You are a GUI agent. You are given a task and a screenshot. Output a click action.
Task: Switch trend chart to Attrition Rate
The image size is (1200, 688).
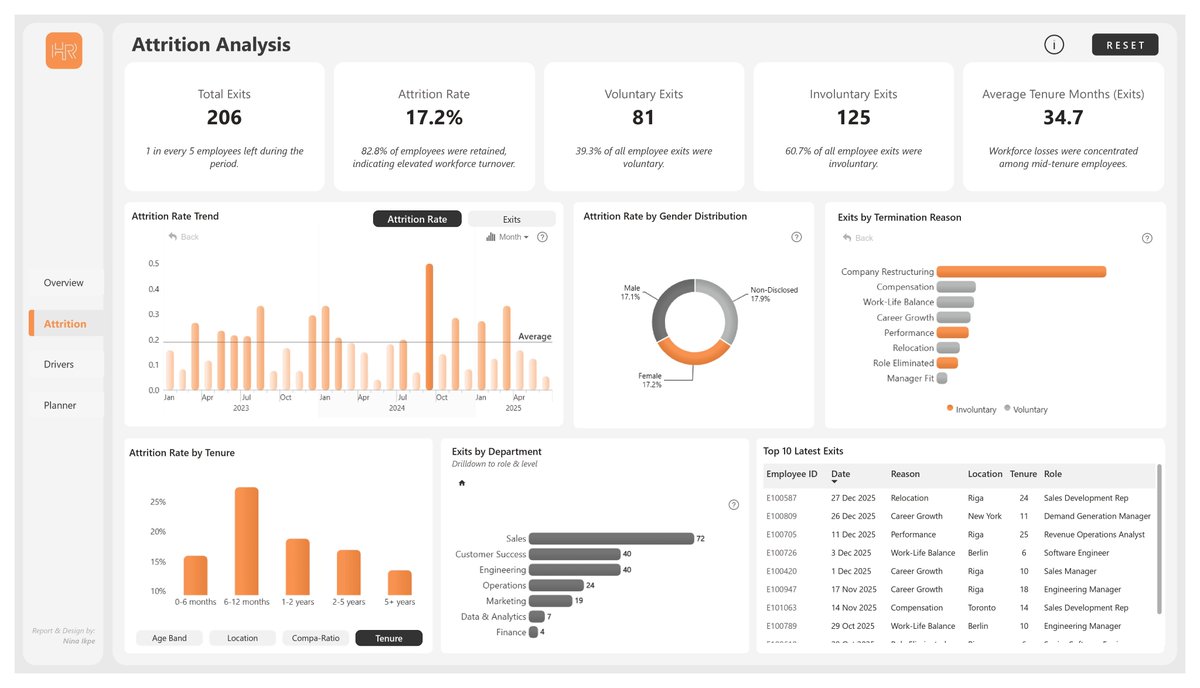[417, 219]
